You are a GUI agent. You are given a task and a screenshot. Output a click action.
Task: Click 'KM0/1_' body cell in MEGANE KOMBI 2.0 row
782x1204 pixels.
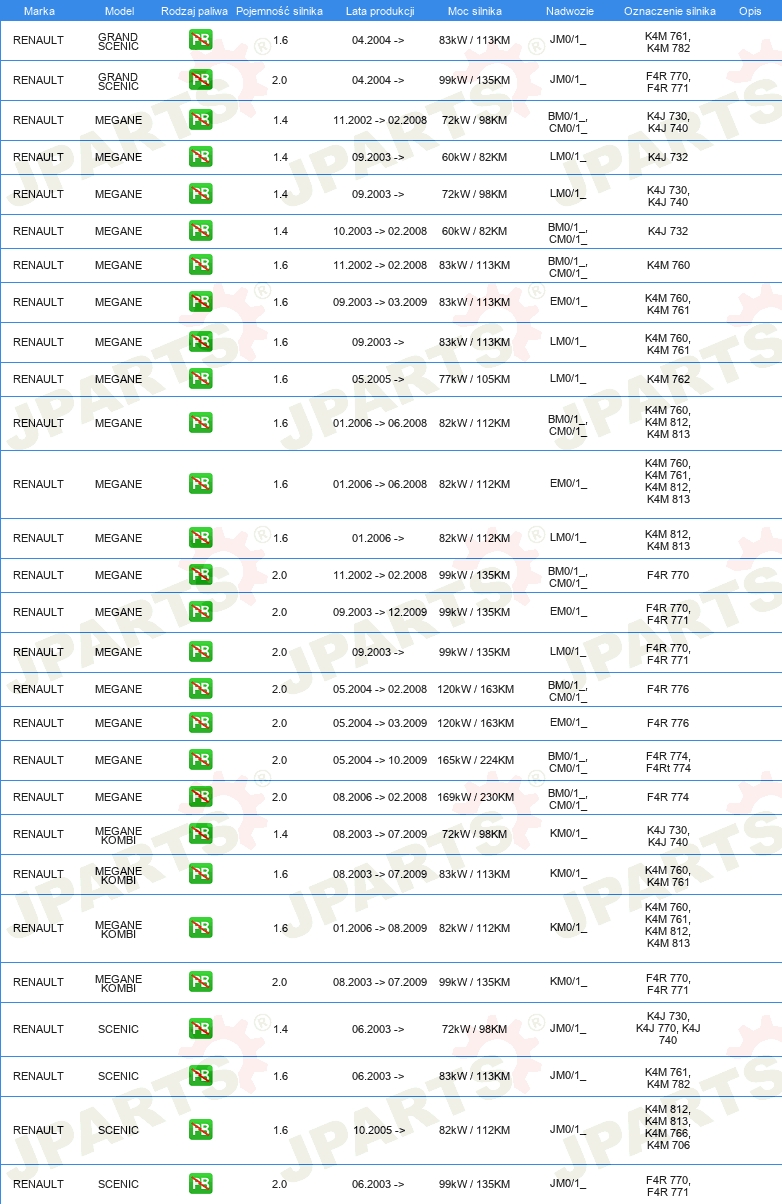[568, 982]
